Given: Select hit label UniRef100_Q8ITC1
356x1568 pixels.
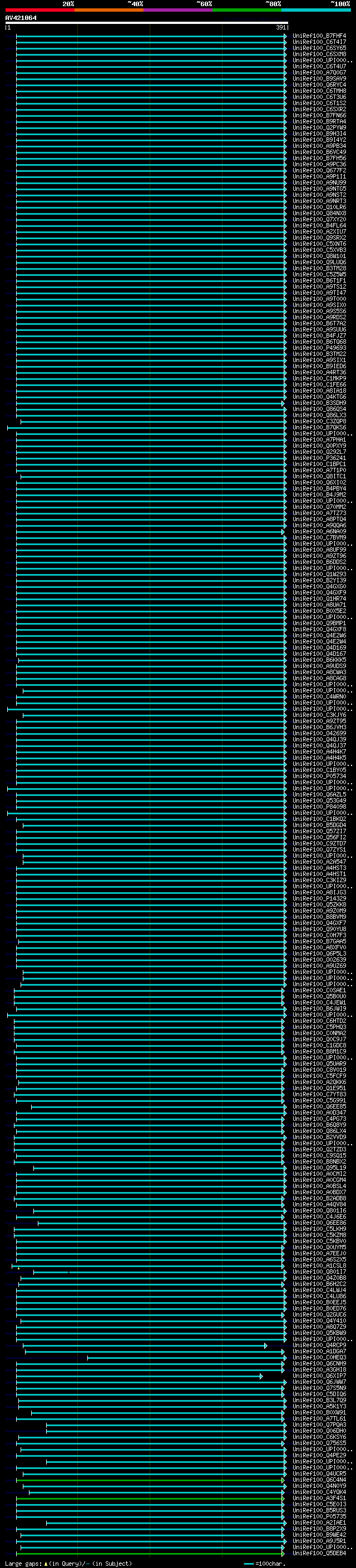Looking at the screenshot, I should point(319,476).
